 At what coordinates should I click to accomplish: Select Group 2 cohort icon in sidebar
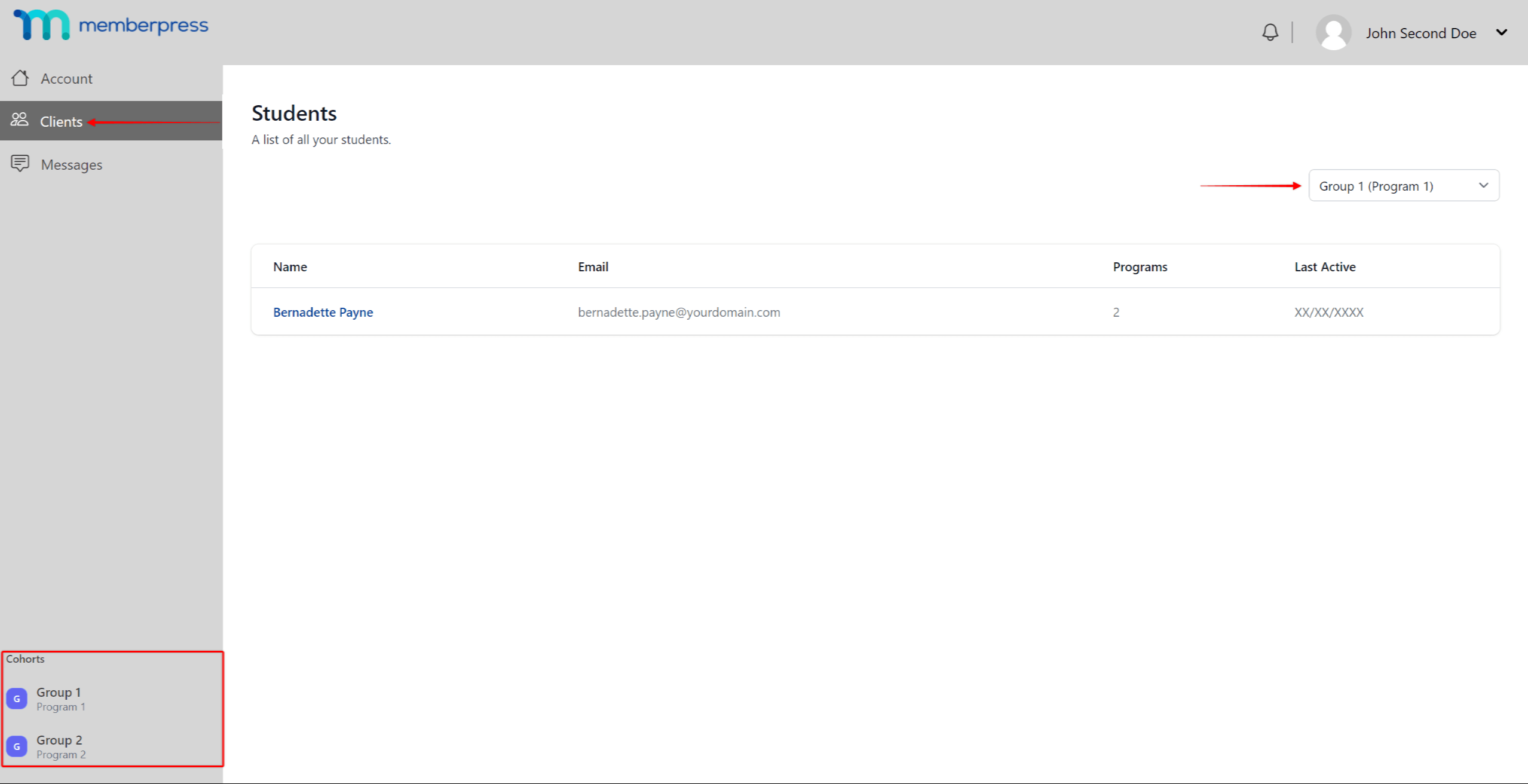tap(17, 745)
